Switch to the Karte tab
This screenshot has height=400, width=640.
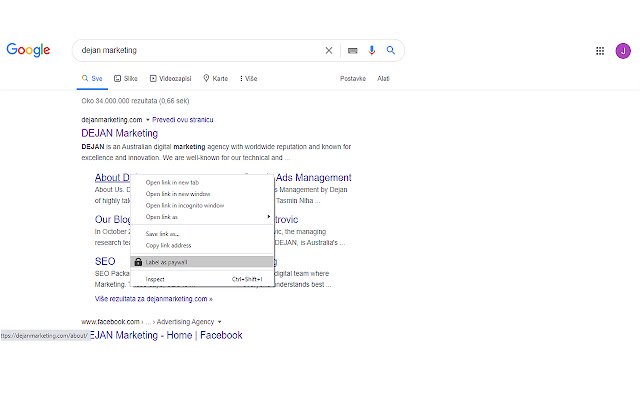[216, 78]
